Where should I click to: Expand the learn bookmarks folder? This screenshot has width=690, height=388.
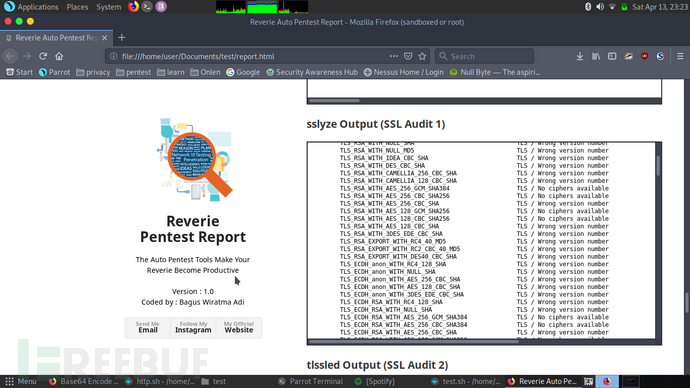(x=170, y=72)
